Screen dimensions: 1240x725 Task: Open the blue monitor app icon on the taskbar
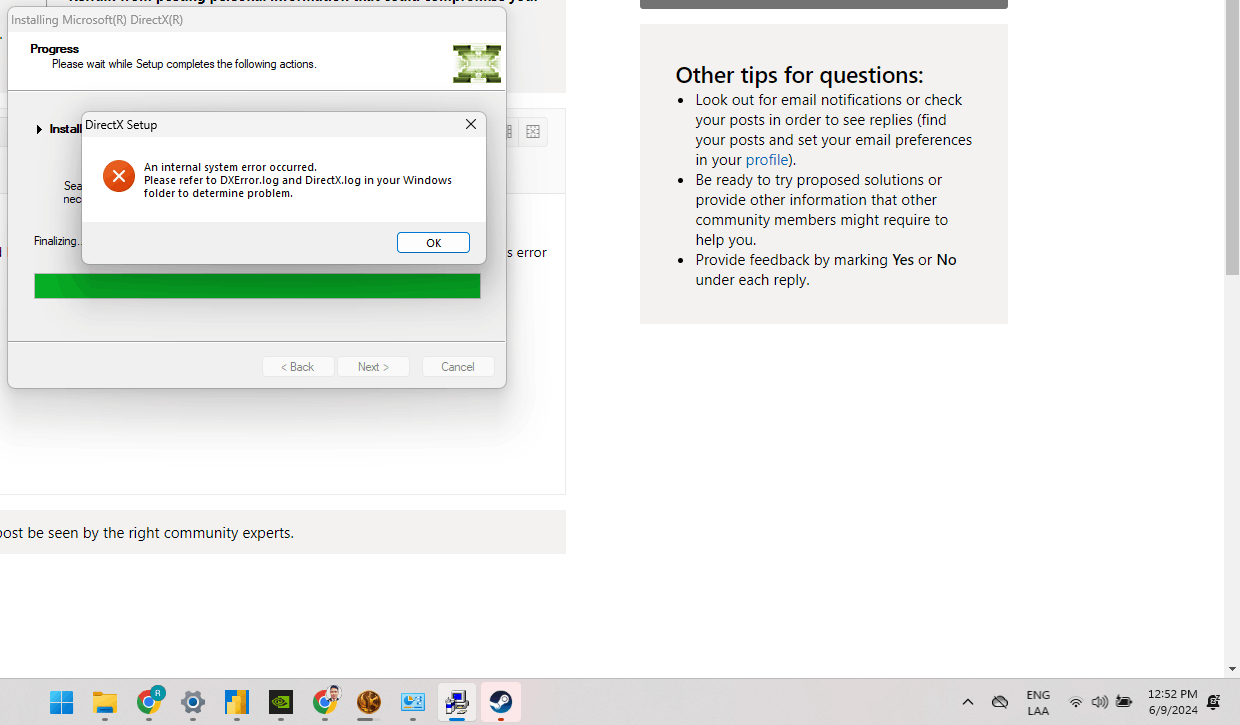pyautogui.click(x=413, y=703)
